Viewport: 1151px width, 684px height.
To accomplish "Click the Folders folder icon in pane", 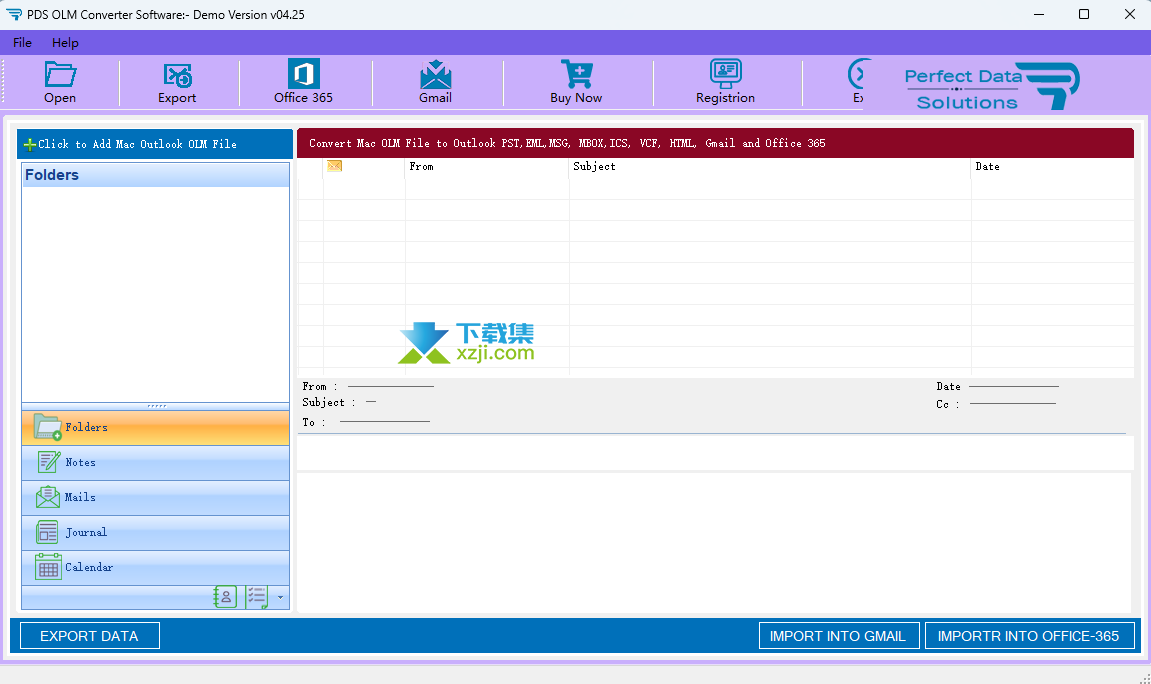I will click(48, 427).
